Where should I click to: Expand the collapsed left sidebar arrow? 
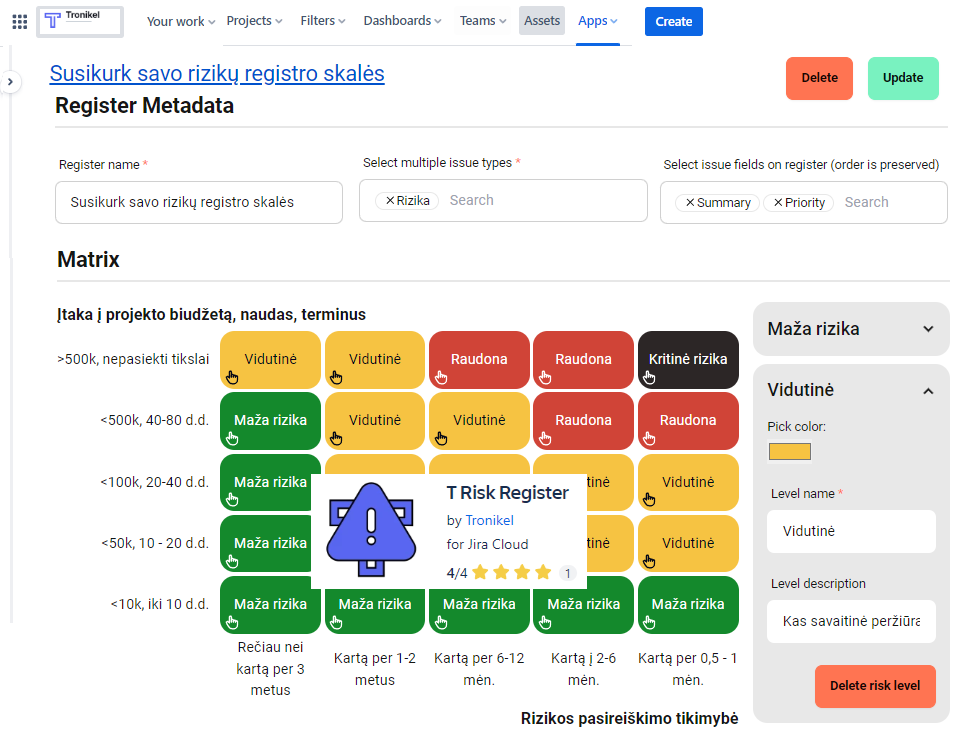pyautogui.click(x=10, y=82)
